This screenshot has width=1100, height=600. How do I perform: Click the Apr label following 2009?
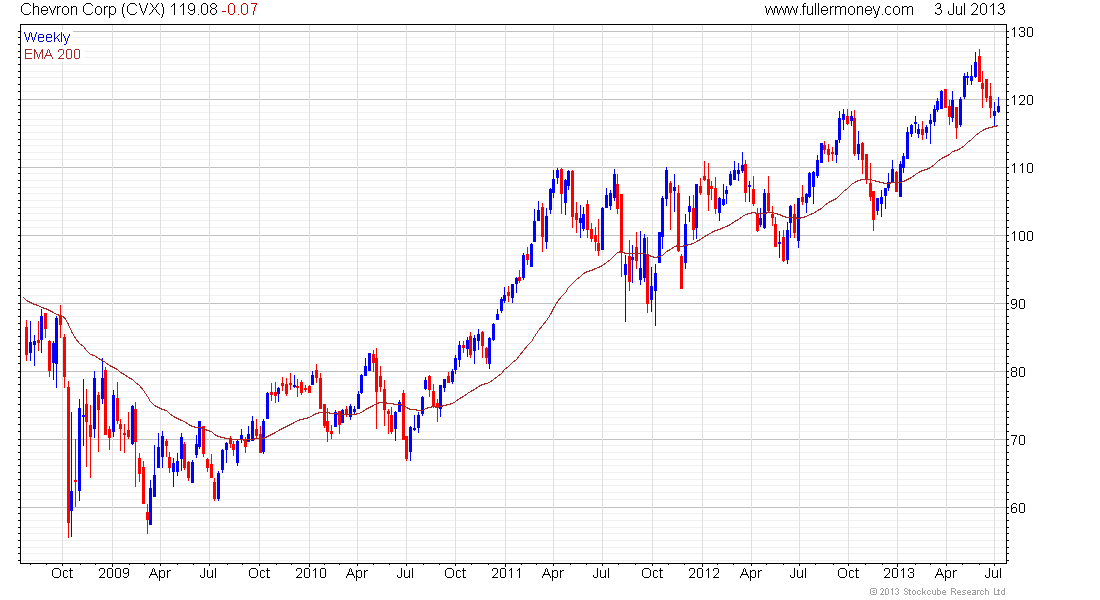click(x=160, y=573)
